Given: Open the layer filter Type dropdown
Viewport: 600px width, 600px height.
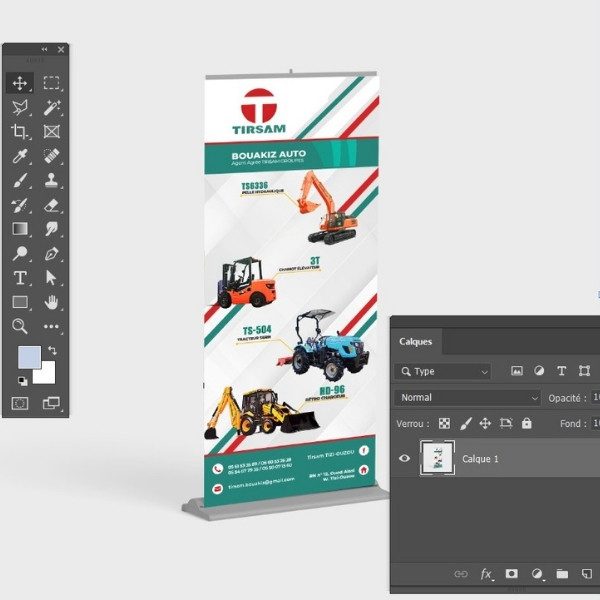Looking at the screenshot, I should pyautogui.click(x=444, y=371).
